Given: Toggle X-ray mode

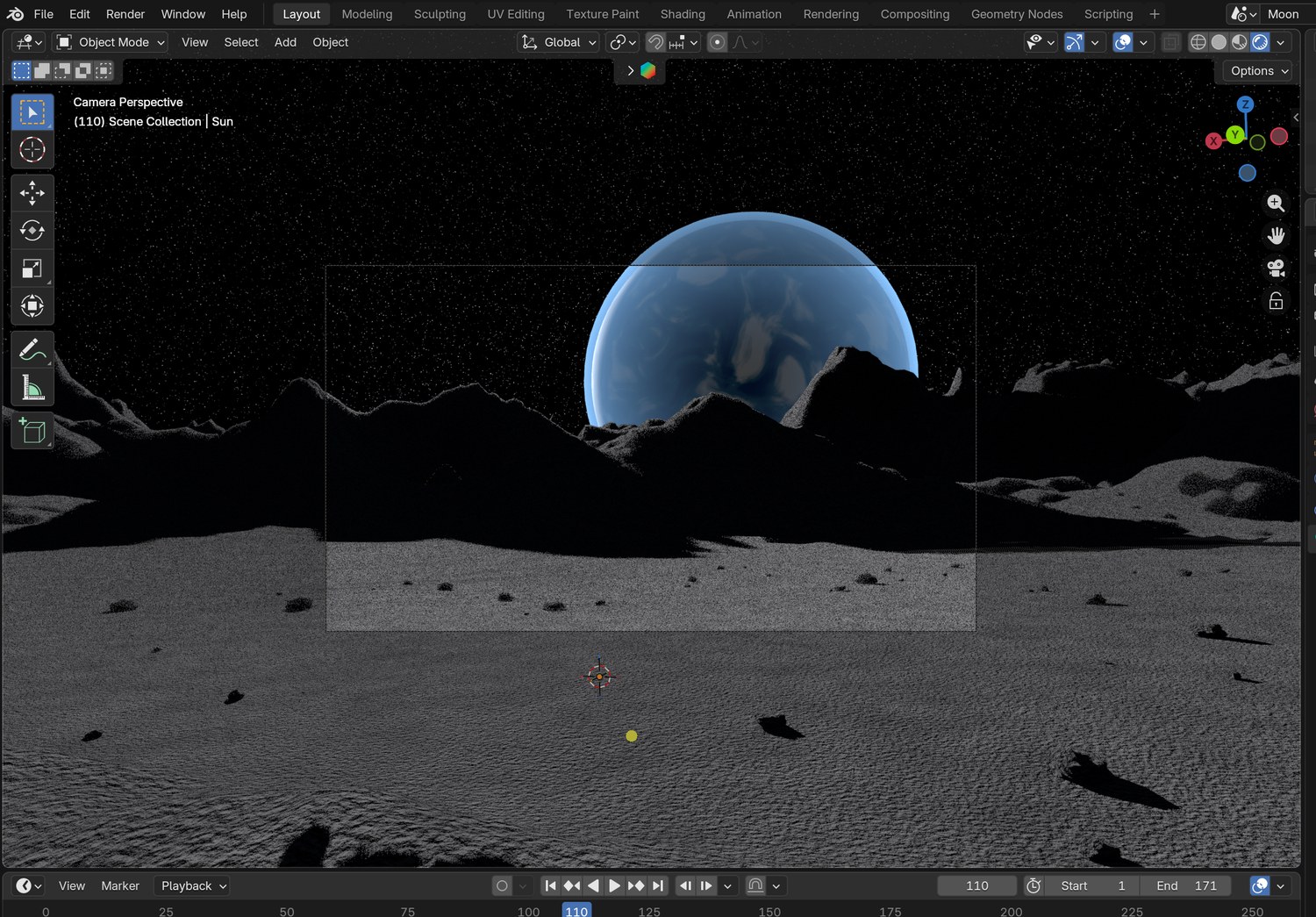Looking at the screenshot, I should 1170,42.
